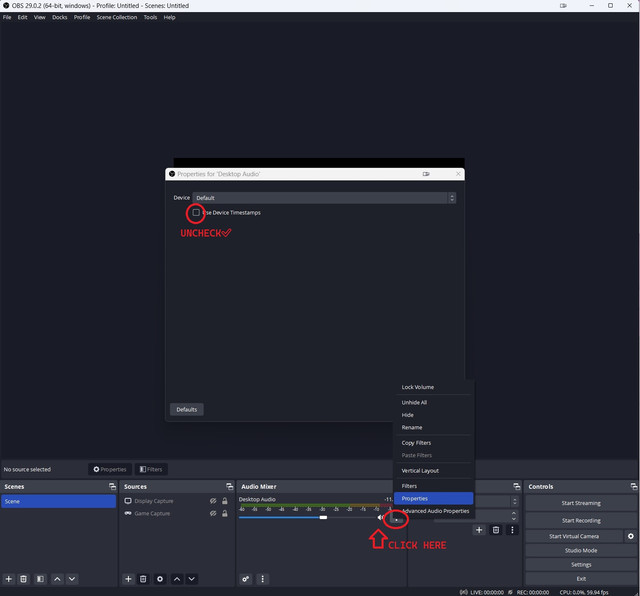
Task: Toggle lock on Game Capture source
Action: point(224,514)
